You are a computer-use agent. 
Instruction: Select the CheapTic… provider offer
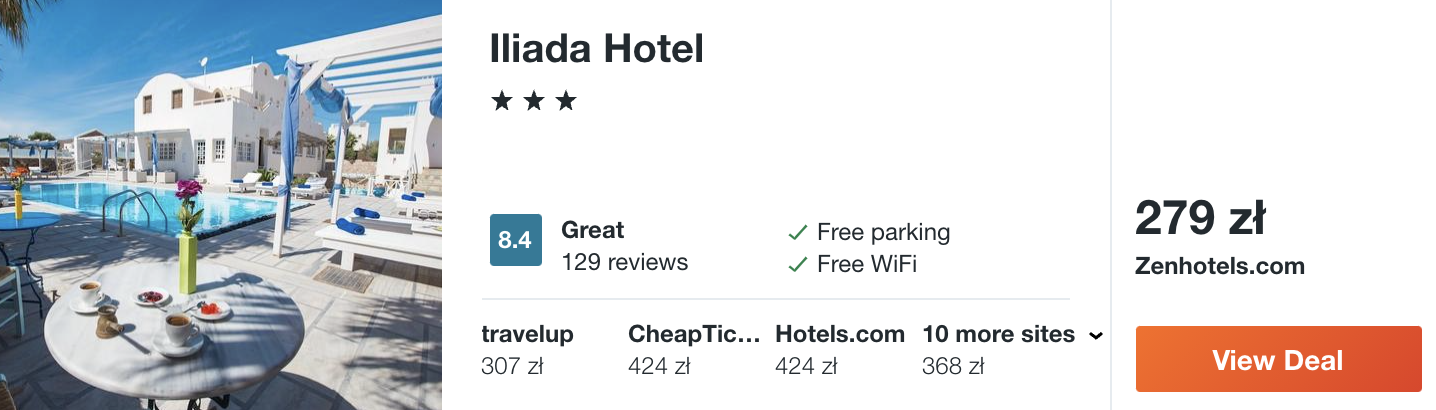[x=694, y=334]
